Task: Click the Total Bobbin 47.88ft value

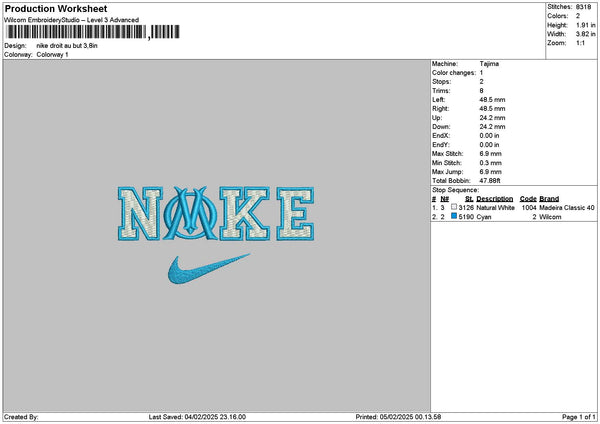Action: [490, 181]
